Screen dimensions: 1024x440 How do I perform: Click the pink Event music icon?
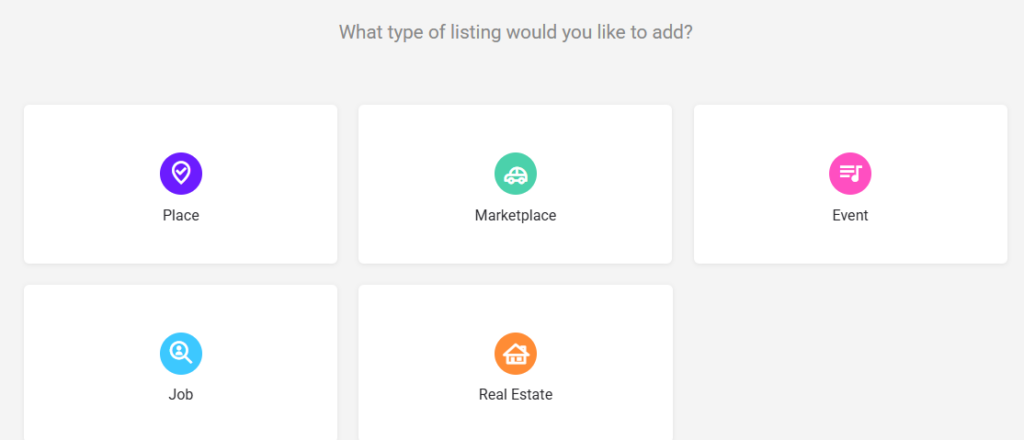click(850, 174)
